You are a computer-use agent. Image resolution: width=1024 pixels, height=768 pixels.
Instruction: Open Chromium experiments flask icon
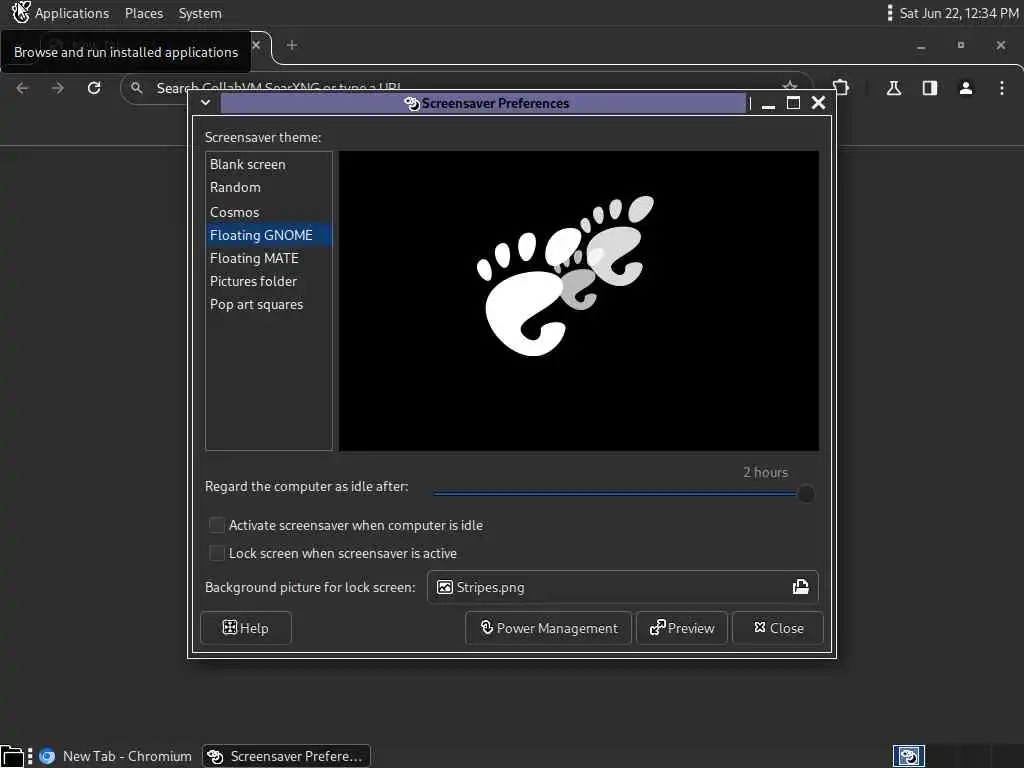(894, 88)
